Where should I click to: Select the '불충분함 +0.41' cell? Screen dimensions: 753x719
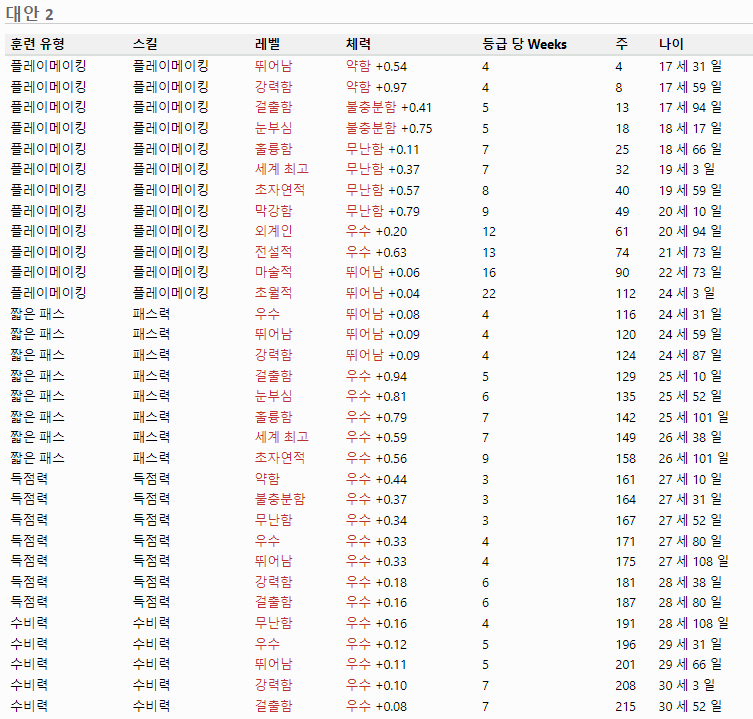click(x=389, y=107)
